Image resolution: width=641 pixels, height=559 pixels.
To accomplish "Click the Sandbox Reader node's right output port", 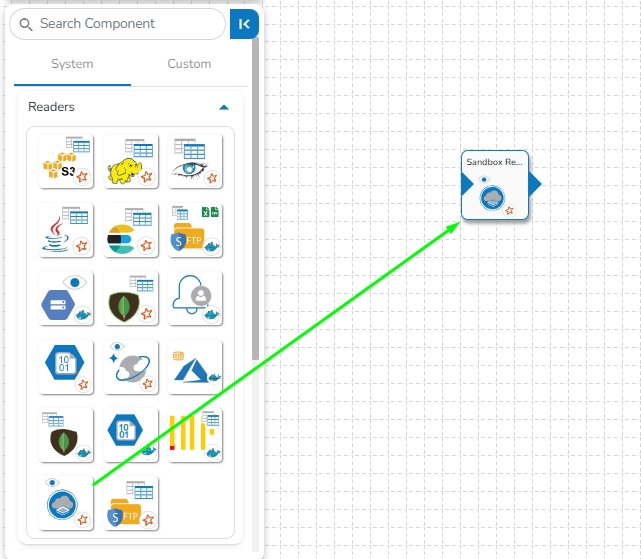I will click(535, 184).
